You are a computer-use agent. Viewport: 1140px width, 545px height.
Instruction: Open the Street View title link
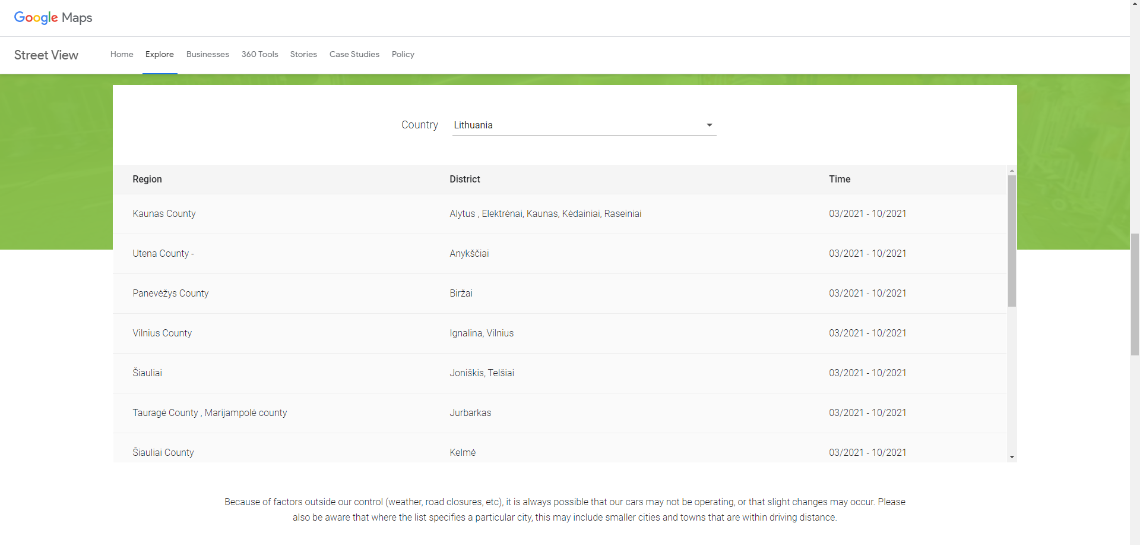point(46,54)
